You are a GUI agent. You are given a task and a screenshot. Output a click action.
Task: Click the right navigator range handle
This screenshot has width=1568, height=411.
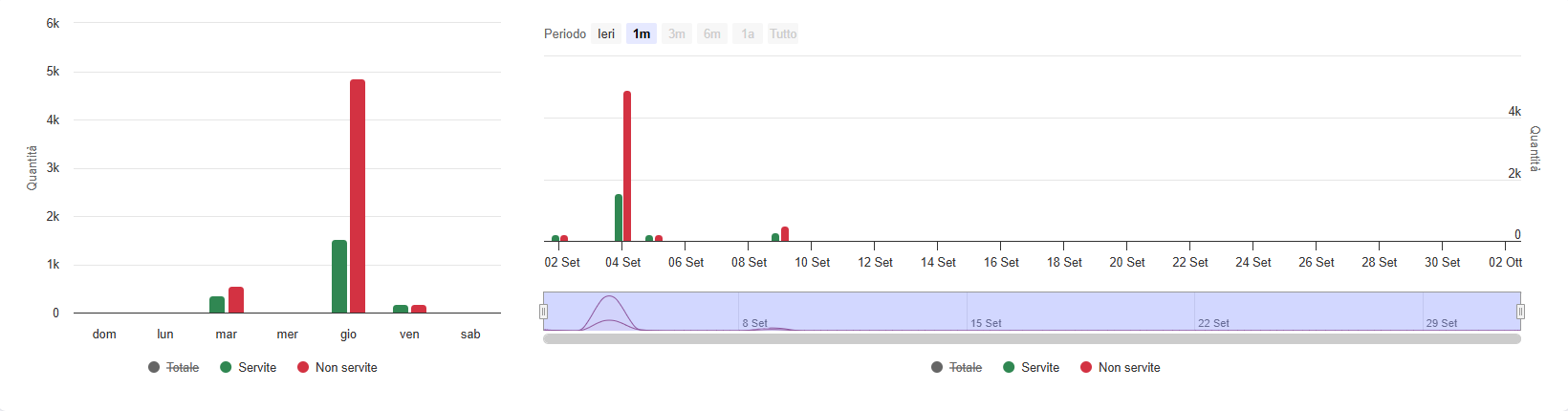point(1520,312)
